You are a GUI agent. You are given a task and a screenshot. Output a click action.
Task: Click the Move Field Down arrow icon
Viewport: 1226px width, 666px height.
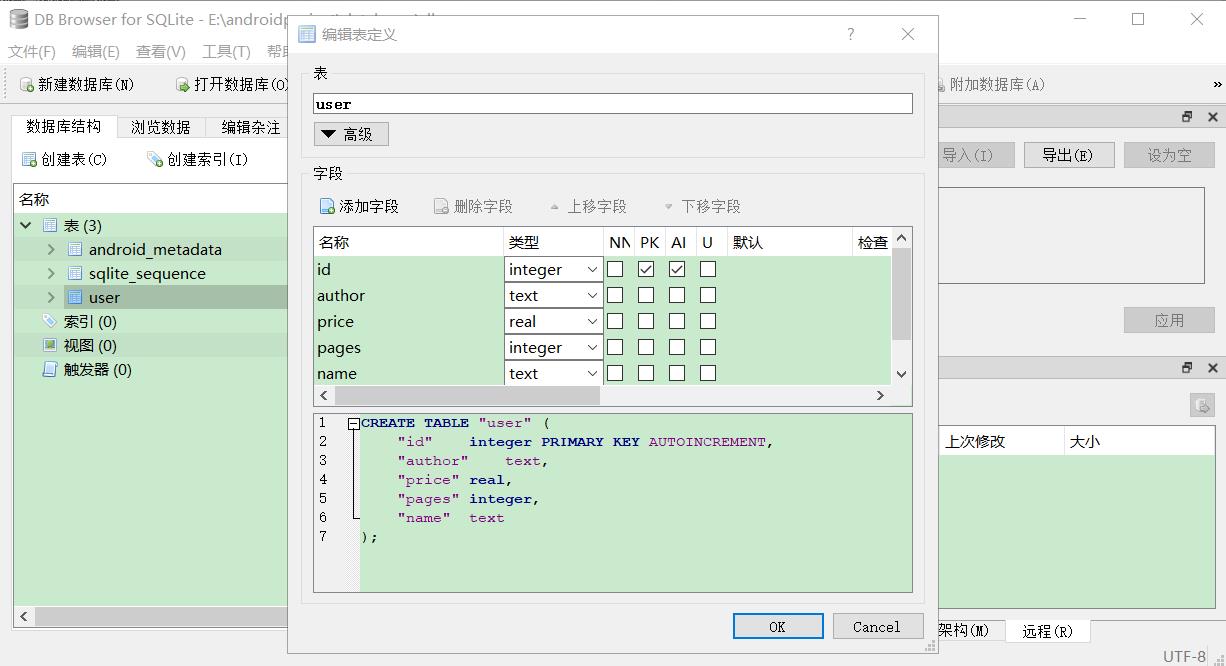[x=669, y=207]
